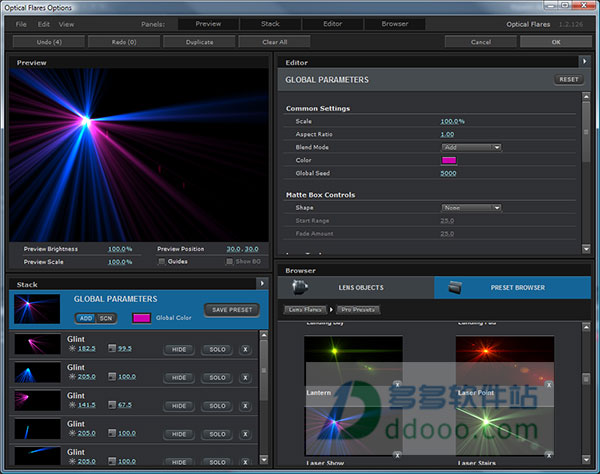600x474 pixels.
Task: Switch global blend to SCN
Action: point(106,318)
